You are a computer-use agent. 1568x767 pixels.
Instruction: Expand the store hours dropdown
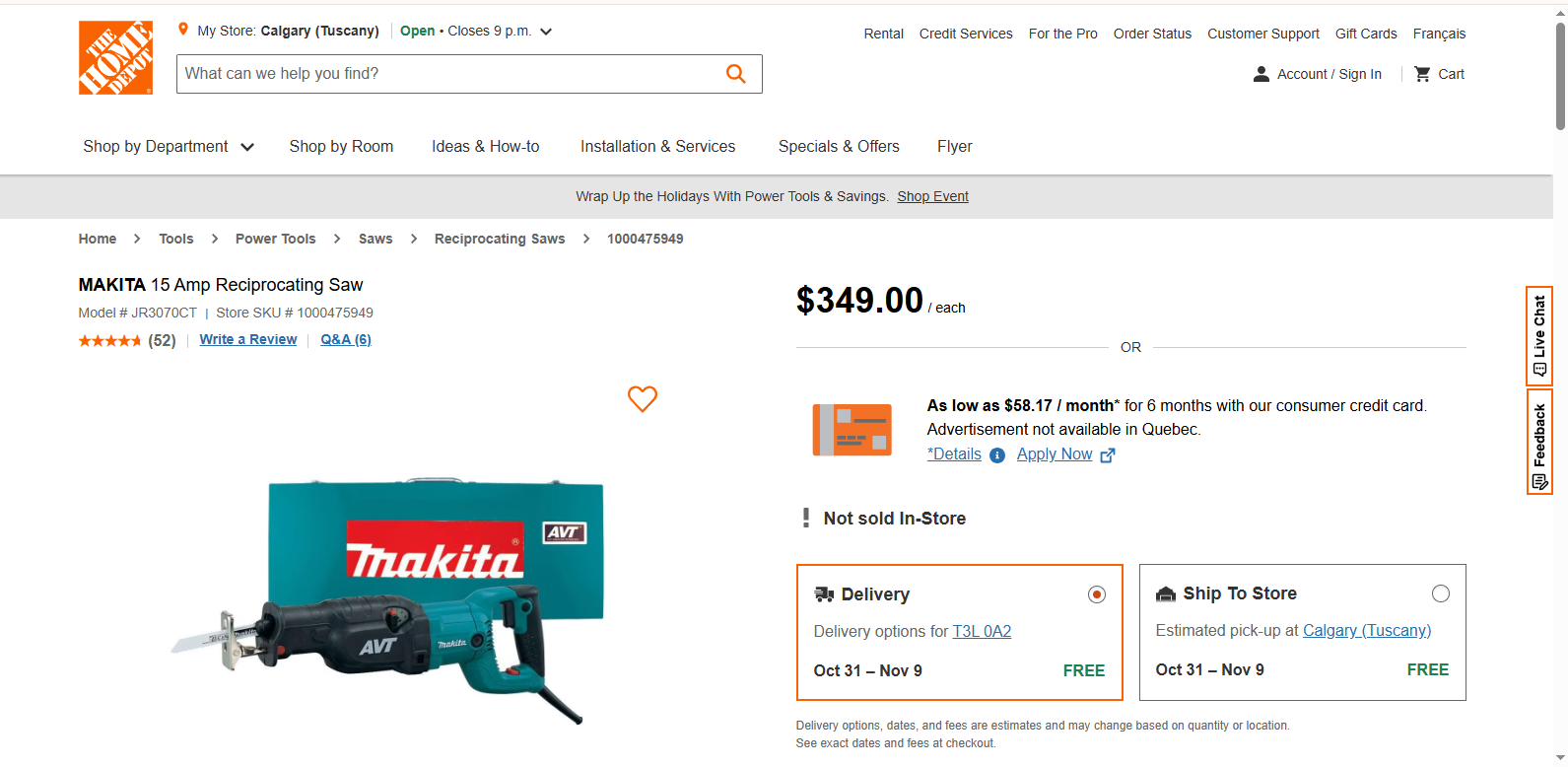pyautogui.click(x=546, y=31)
